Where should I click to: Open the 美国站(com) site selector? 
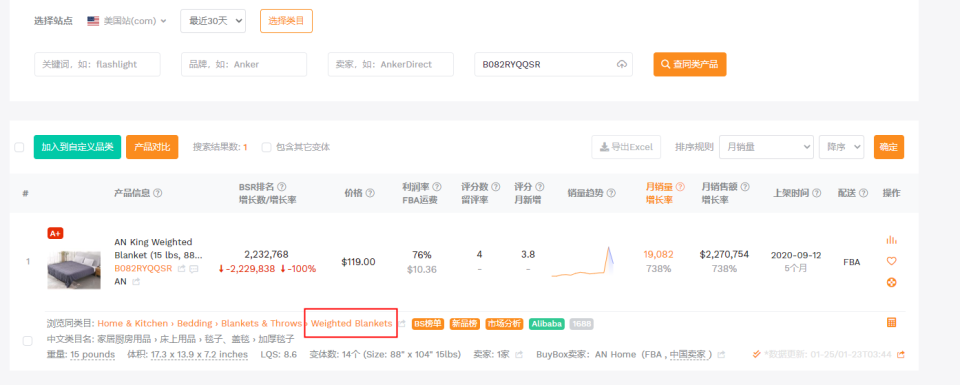coord(127,21)
